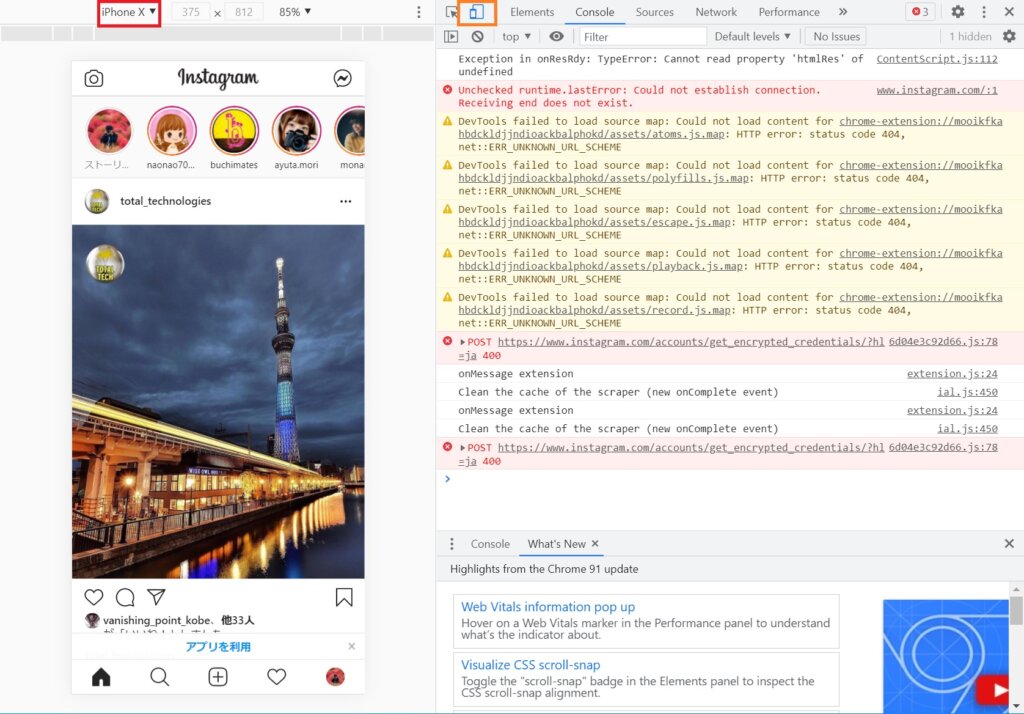Screen dimensions: 1024x714
Task: Create live expression with eye icon
Action: click(x=556, y=37)
